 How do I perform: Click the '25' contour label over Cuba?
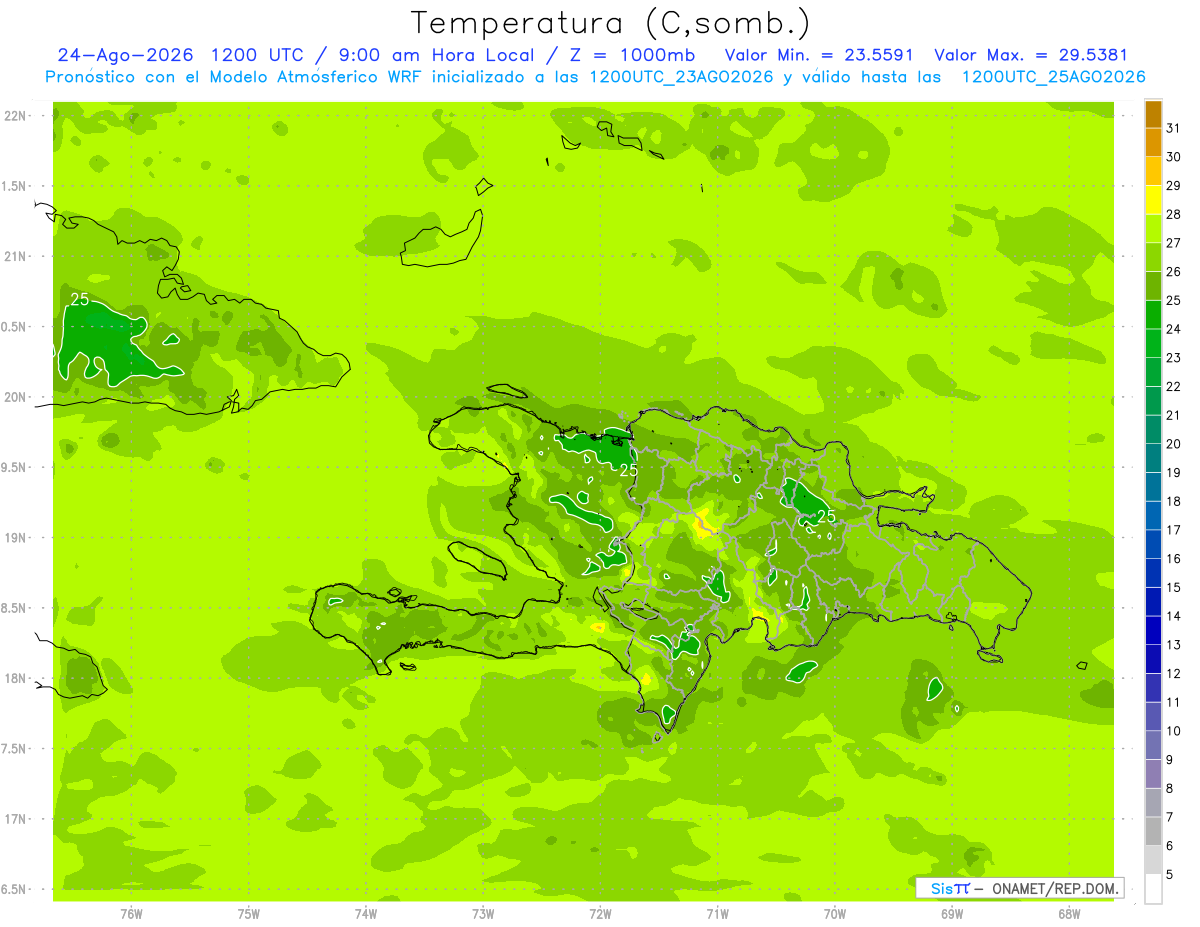point(80,299)
